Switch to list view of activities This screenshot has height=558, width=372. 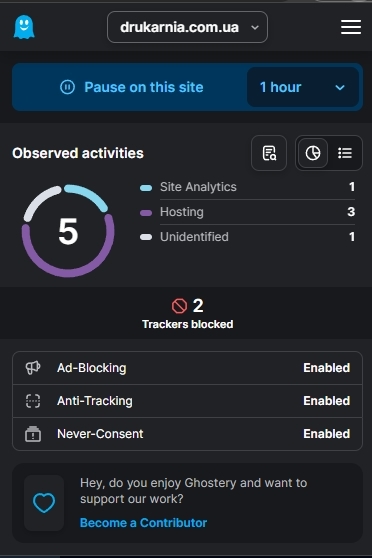tap(345, 153)
